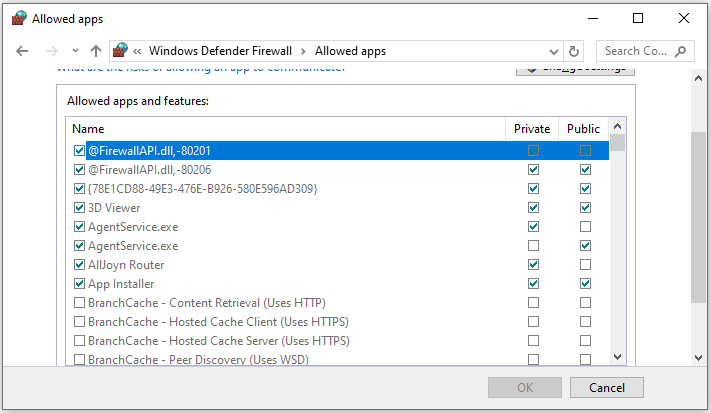Select the AllJoyn Router entry

pos(126,265)
